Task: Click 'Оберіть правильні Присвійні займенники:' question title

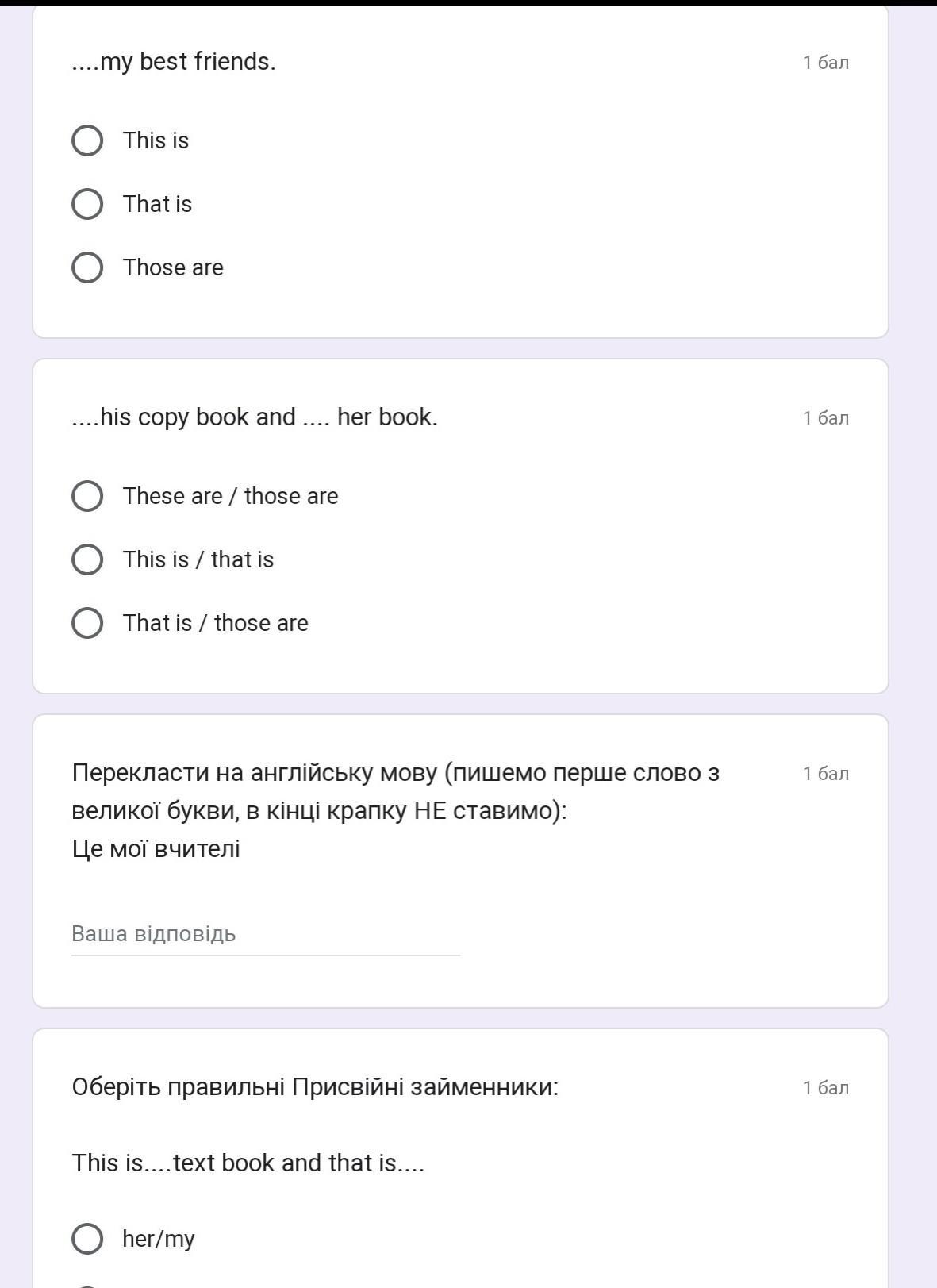Action: [x=315, y=1087]
